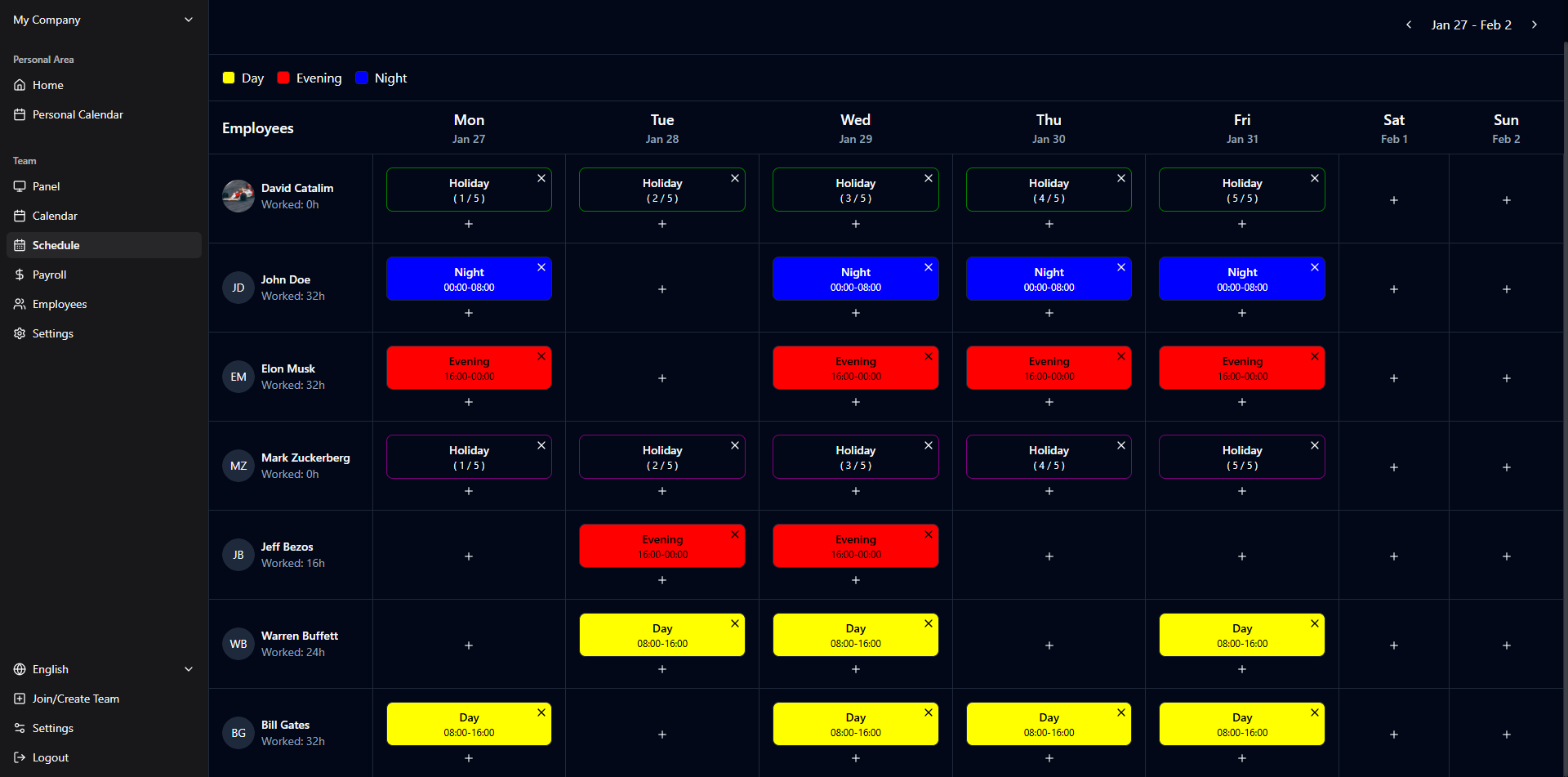1568x777 pixels.
Task: Add Saturday shift for Warren Buffett
Action: (1394, 645)
